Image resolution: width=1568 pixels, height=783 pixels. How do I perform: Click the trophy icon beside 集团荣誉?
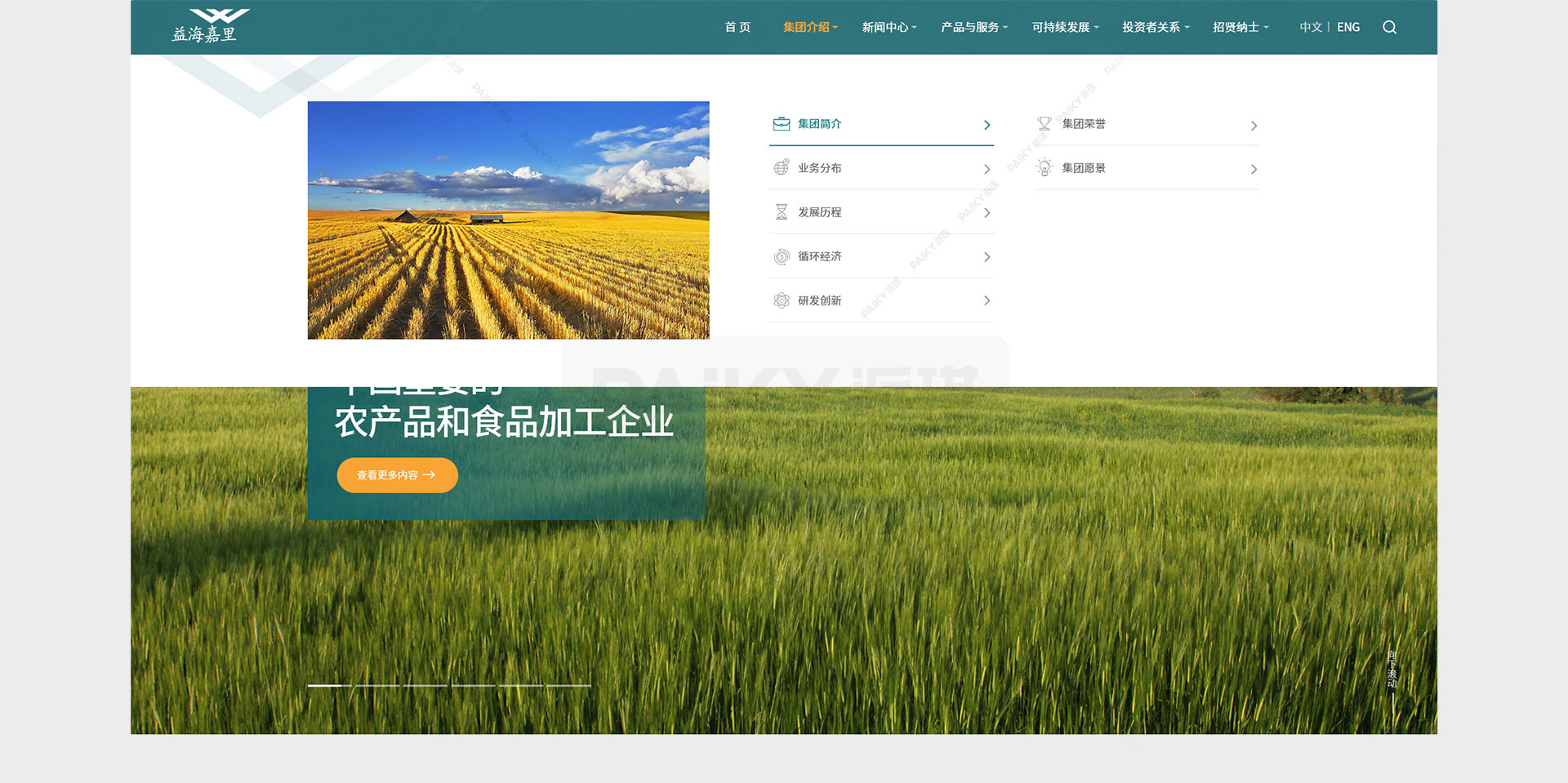pyautogui.click(x=1045, y=124)
